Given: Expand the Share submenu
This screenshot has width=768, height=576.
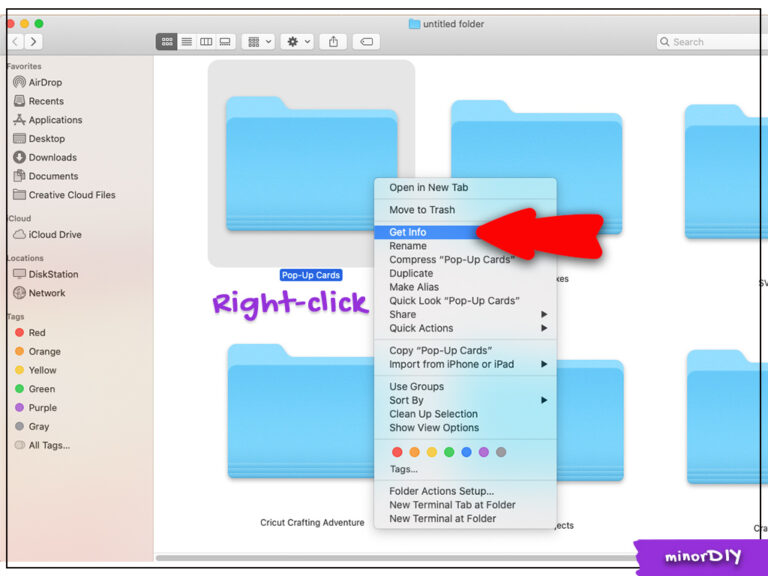Looking at the screenshot, I should (x=465, y=314).
